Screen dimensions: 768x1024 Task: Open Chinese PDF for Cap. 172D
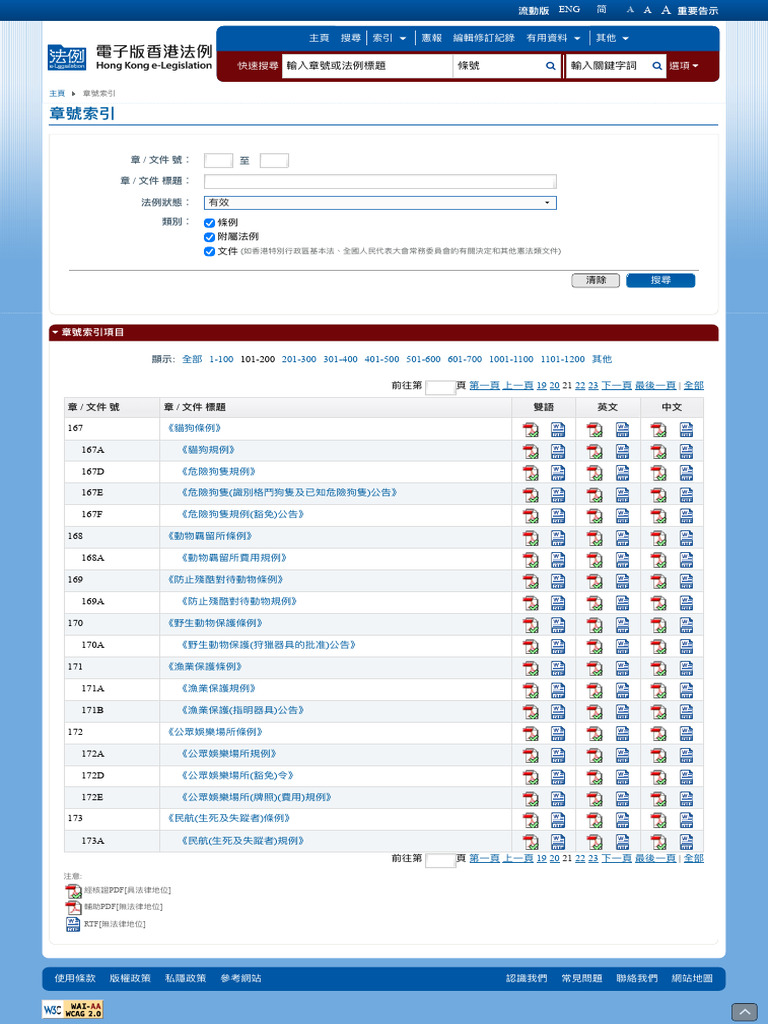658,777
